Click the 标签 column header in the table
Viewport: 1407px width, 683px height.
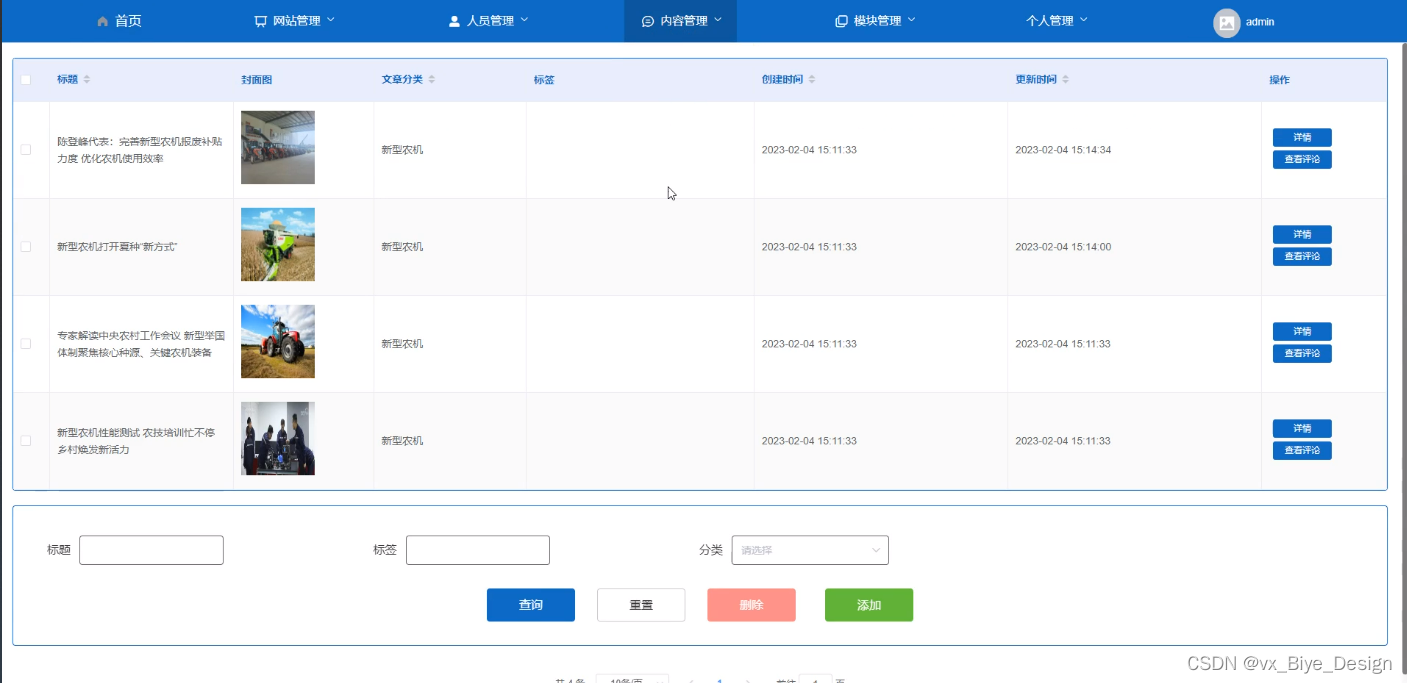[x=544, y=80]
